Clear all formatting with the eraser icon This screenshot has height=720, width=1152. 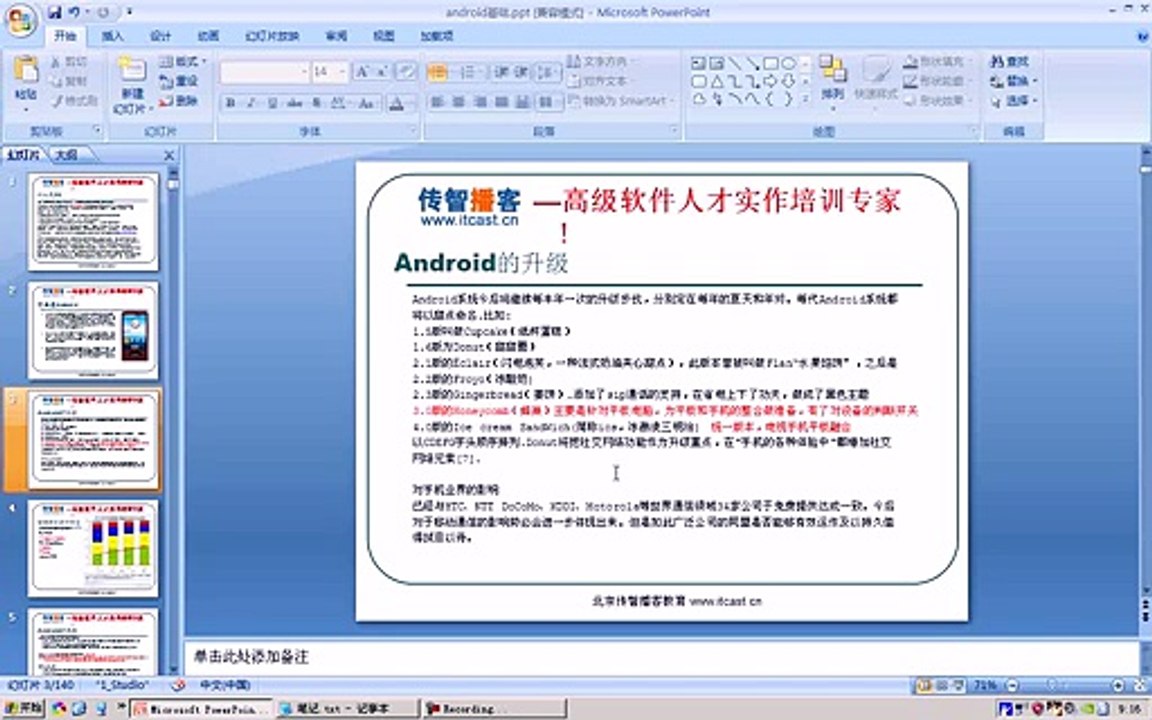405,71
